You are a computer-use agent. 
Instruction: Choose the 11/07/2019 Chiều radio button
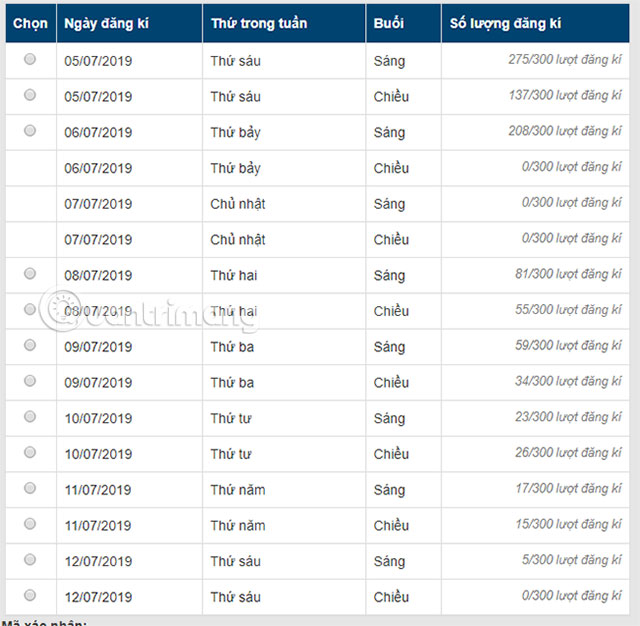pyautogui.click(x=30, y=524)
